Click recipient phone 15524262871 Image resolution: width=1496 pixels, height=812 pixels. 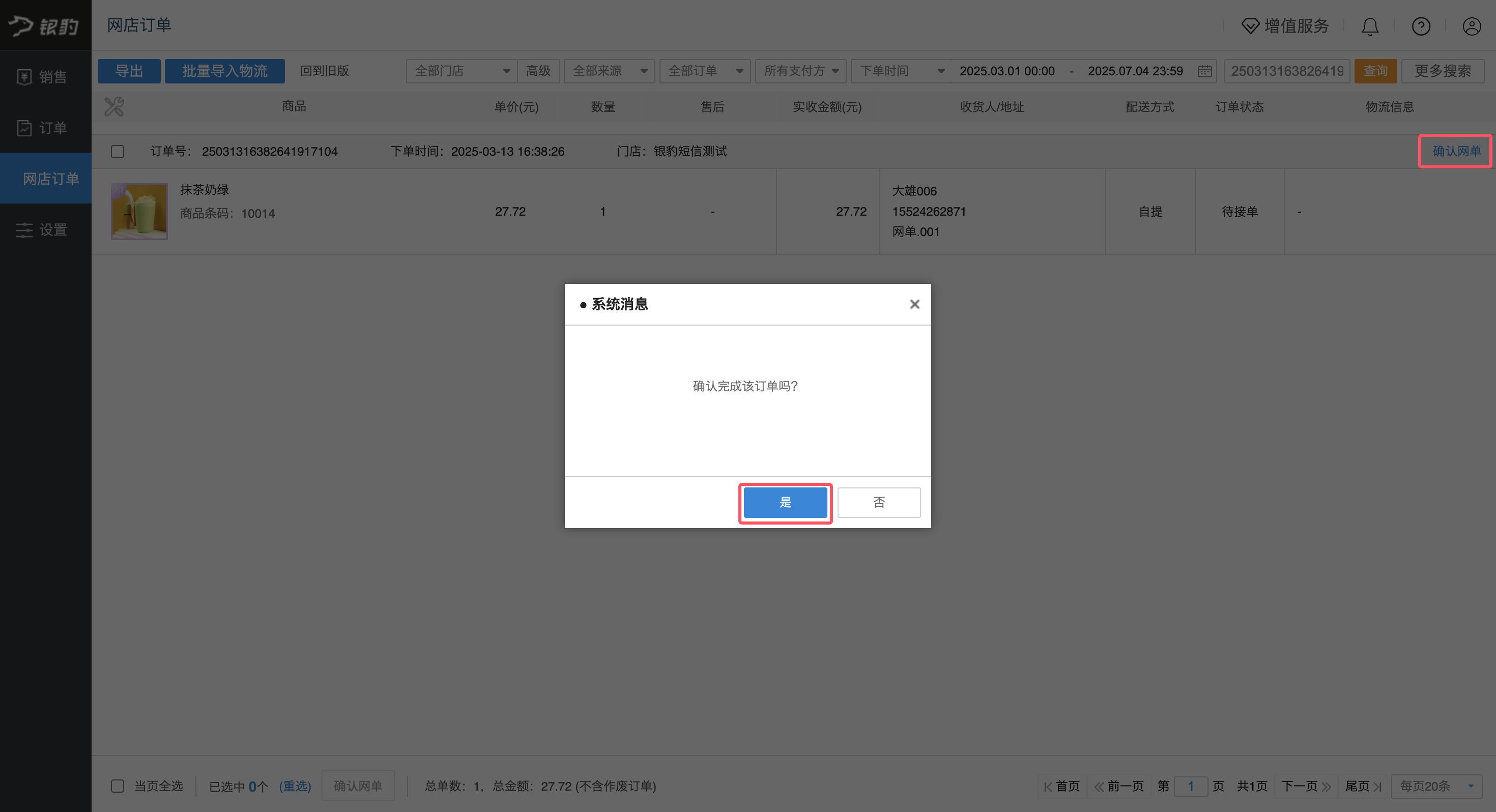click(929, 212)
